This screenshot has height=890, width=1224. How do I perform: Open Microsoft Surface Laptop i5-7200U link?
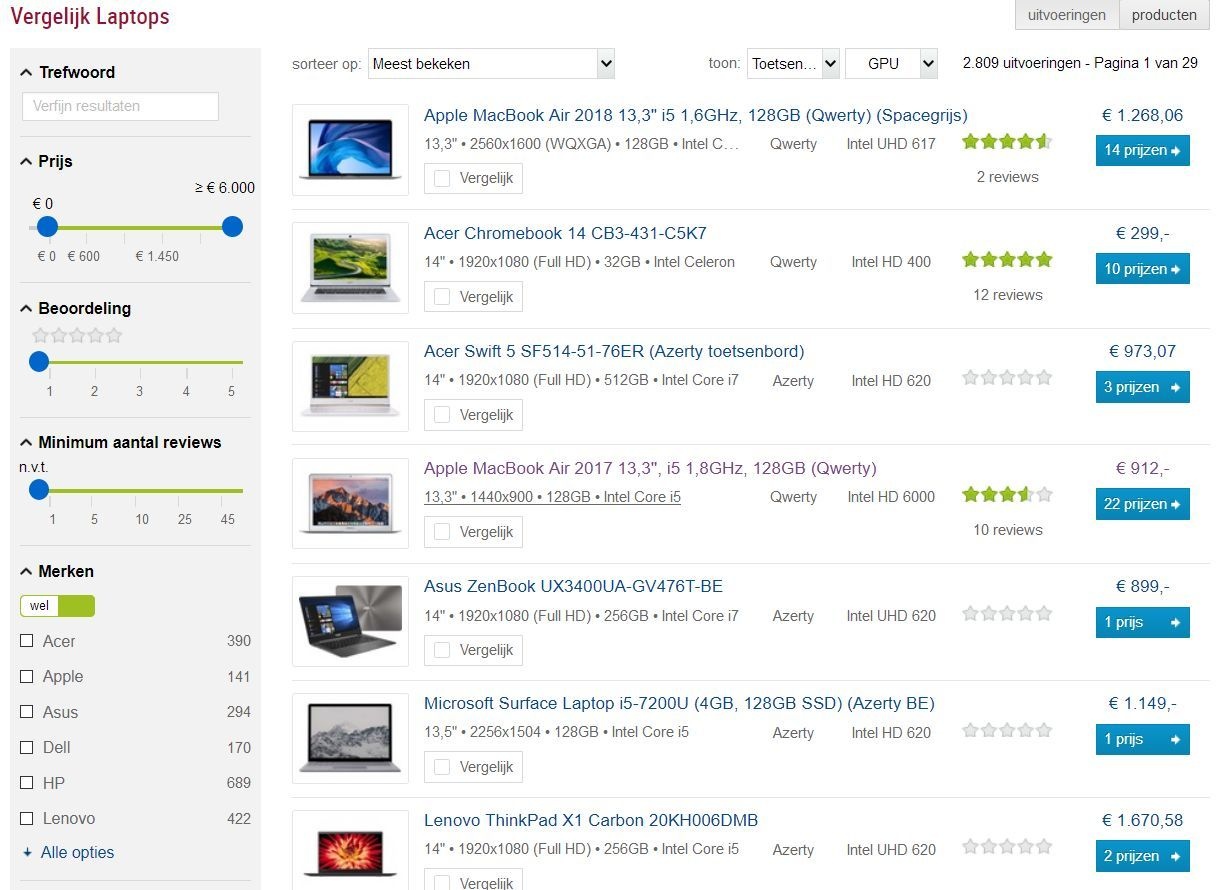coord(679,703)
